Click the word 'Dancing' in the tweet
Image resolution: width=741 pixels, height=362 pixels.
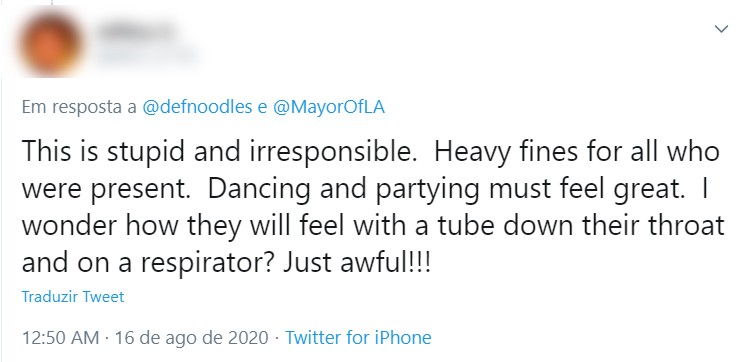click(259, 189)
